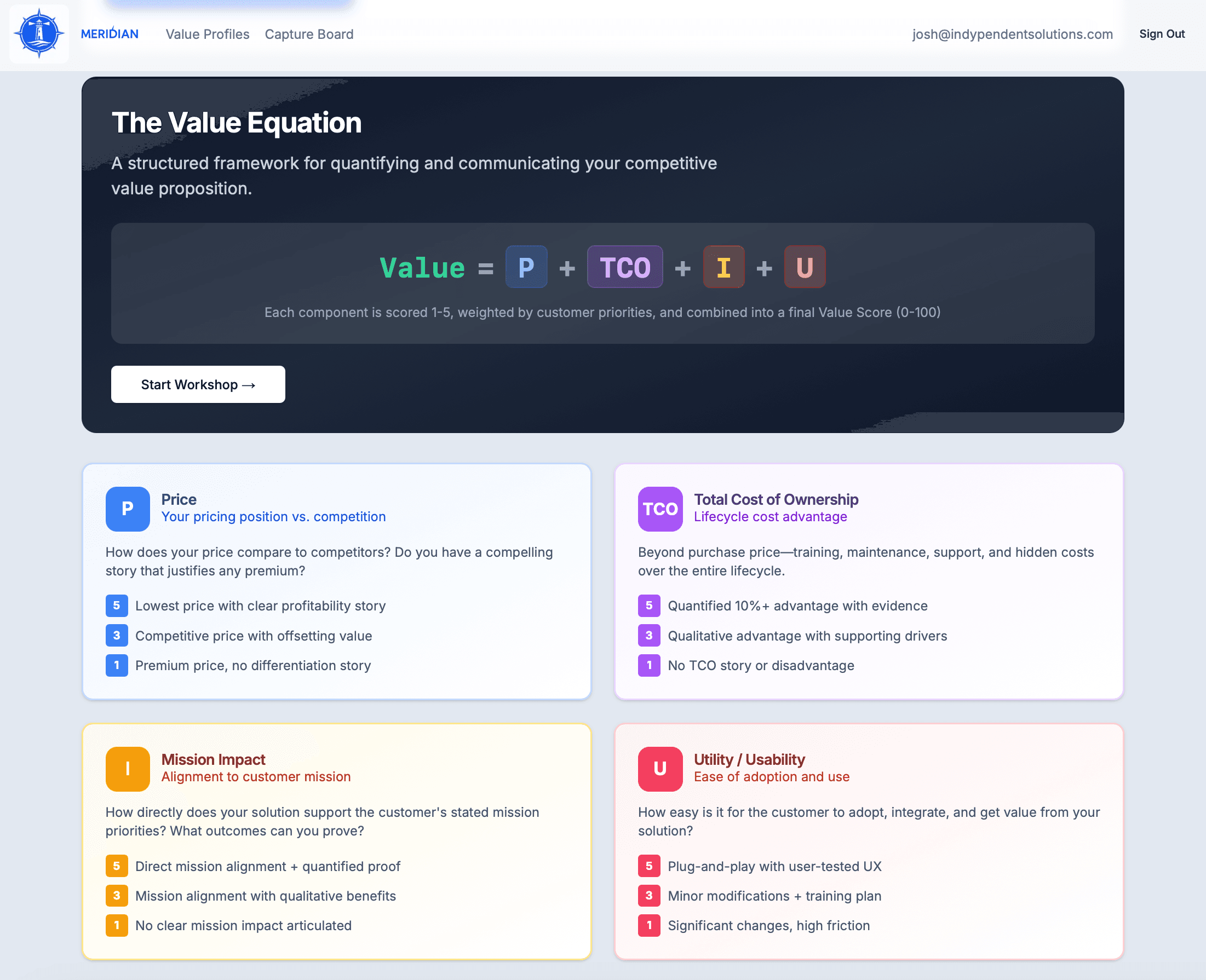
Task: Click the blue P tile in equation
Action: [x=526, y=267]
